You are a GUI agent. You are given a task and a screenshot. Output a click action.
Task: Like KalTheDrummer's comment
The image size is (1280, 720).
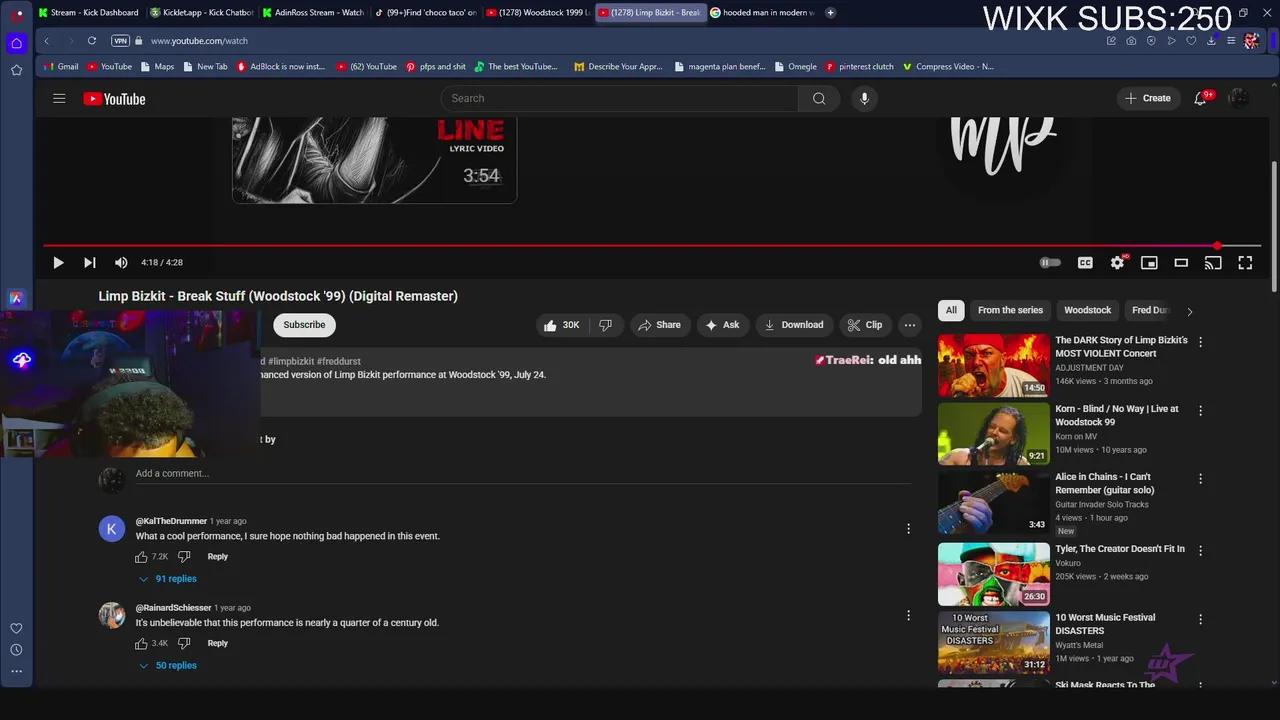coord(141,557)
